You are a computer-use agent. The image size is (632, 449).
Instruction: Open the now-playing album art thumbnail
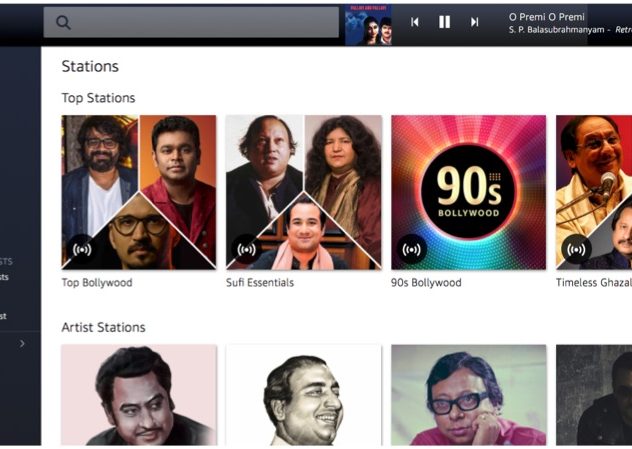[368, 25]
